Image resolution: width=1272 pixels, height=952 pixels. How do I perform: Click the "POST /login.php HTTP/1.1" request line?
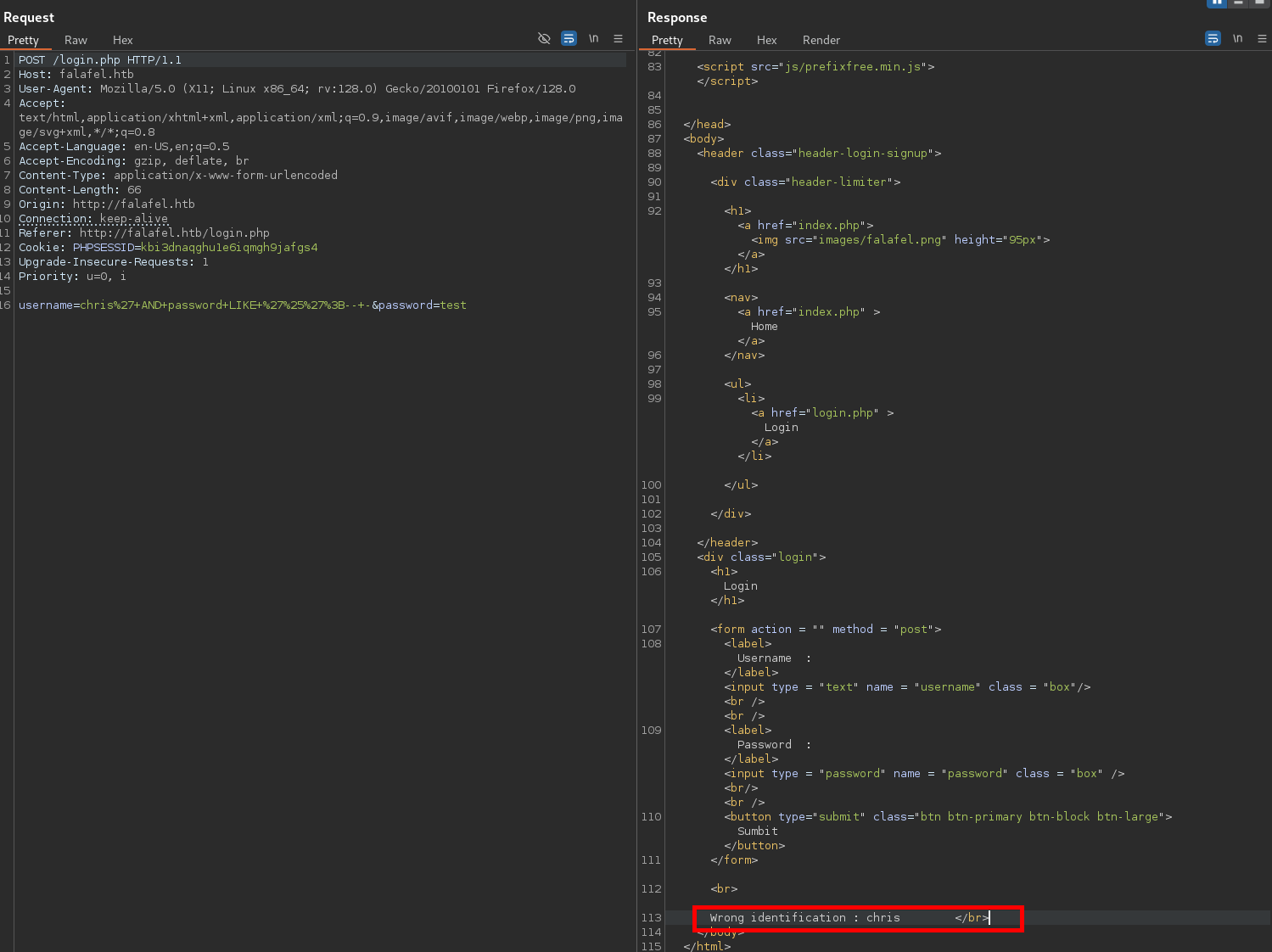100,60
